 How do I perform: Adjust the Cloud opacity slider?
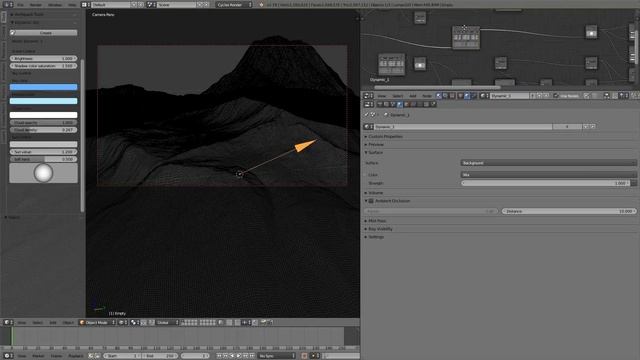(43, 122)
